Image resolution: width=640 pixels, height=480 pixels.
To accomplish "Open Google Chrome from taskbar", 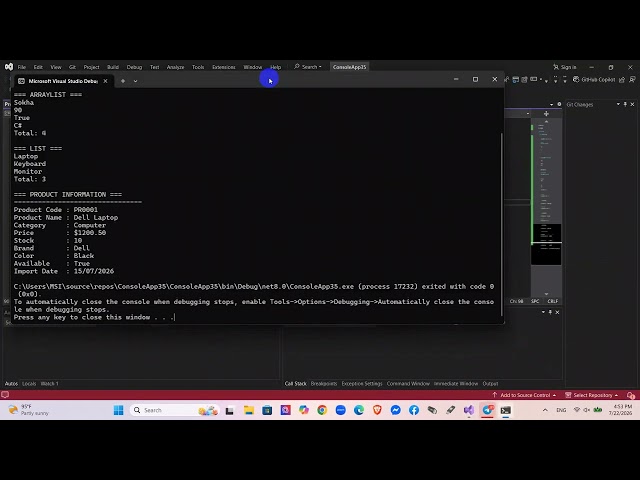I will click(x=322, y=410).
